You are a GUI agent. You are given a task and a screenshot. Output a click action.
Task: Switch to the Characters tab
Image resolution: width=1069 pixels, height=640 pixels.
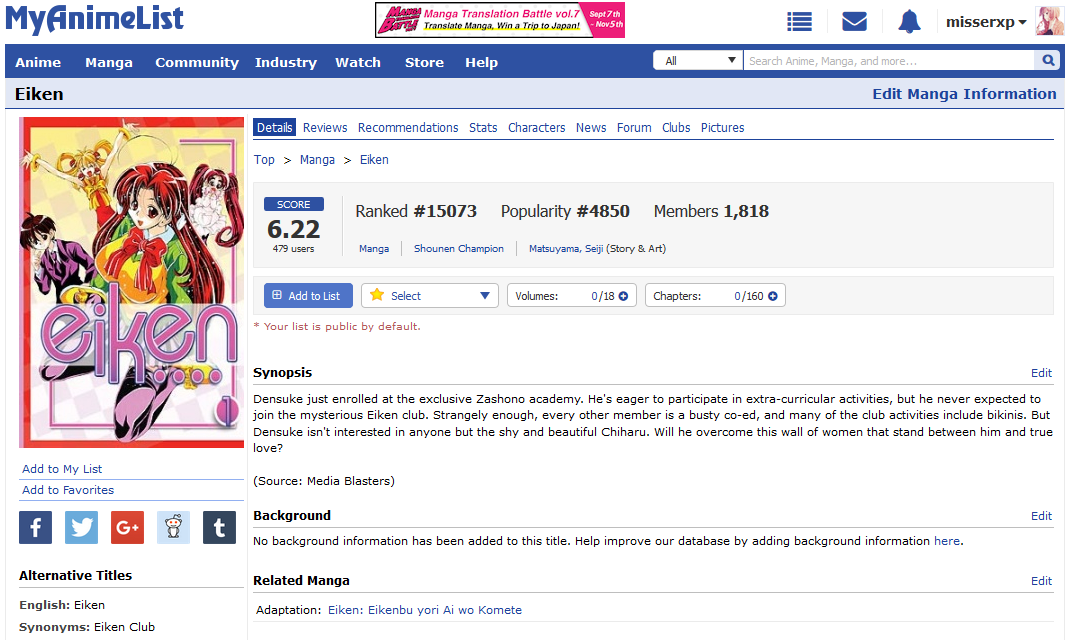[x=537, y=127]
